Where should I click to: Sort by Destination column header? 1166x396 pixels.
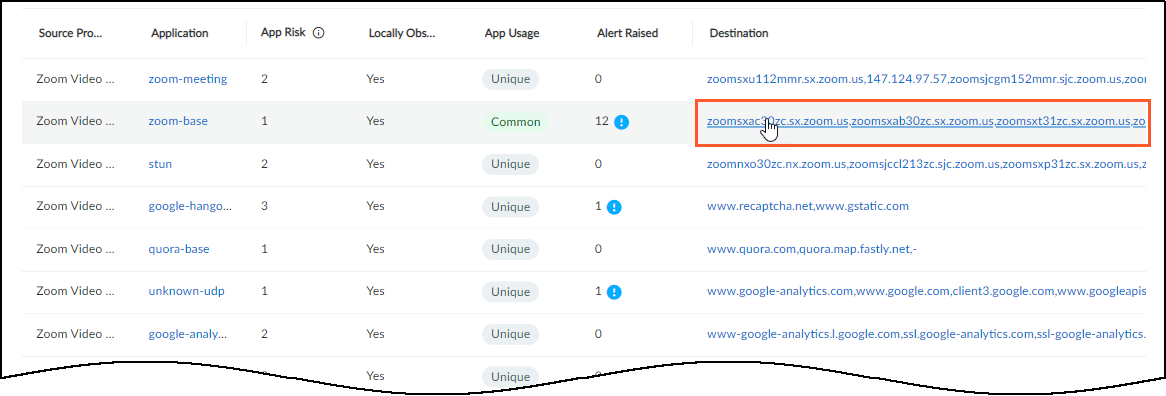click(738, 33)
